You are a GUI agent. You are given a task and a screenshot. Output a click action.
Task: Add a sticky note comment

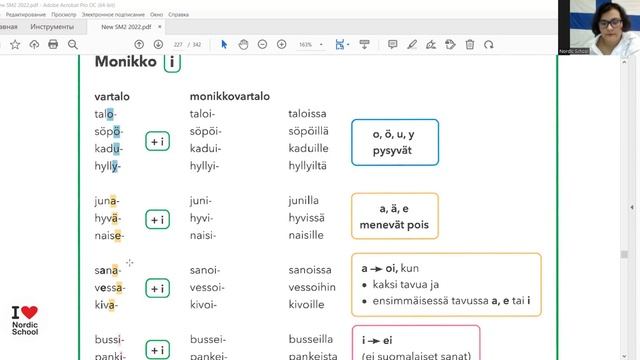click(x=393, y=44)
